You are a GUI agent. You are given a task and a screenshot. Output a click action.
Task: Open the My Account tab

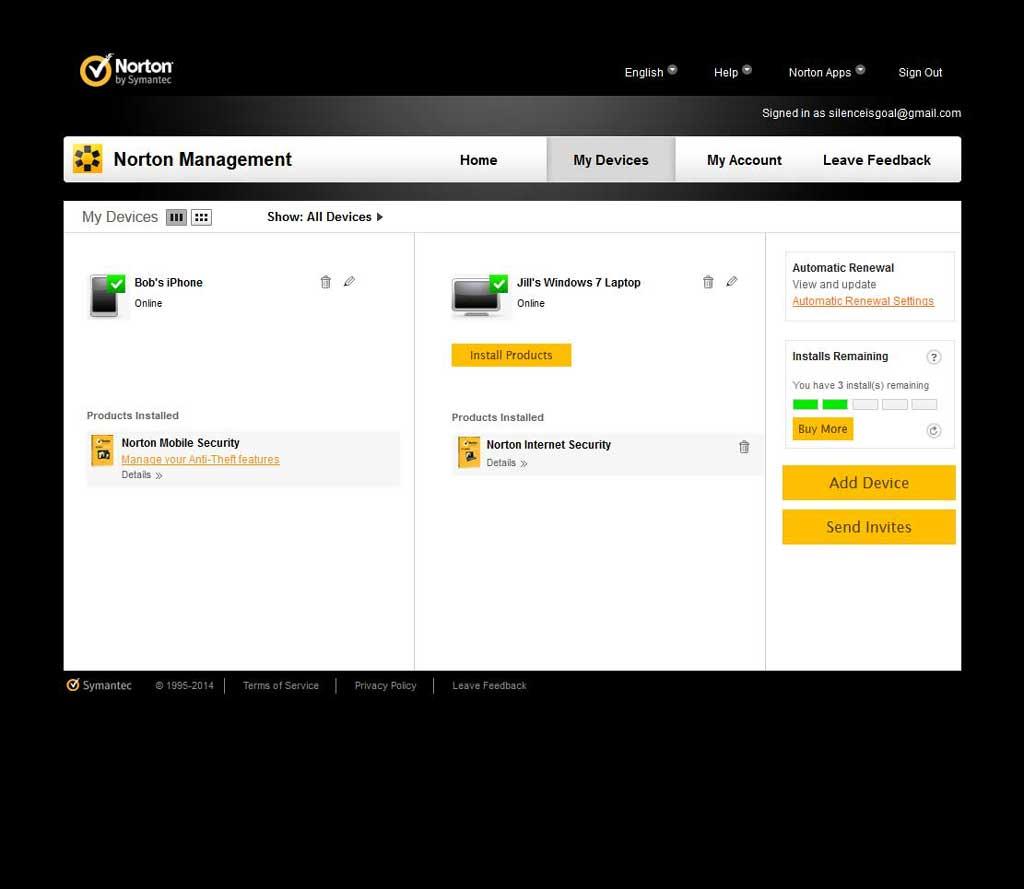(x=744, y=160)
